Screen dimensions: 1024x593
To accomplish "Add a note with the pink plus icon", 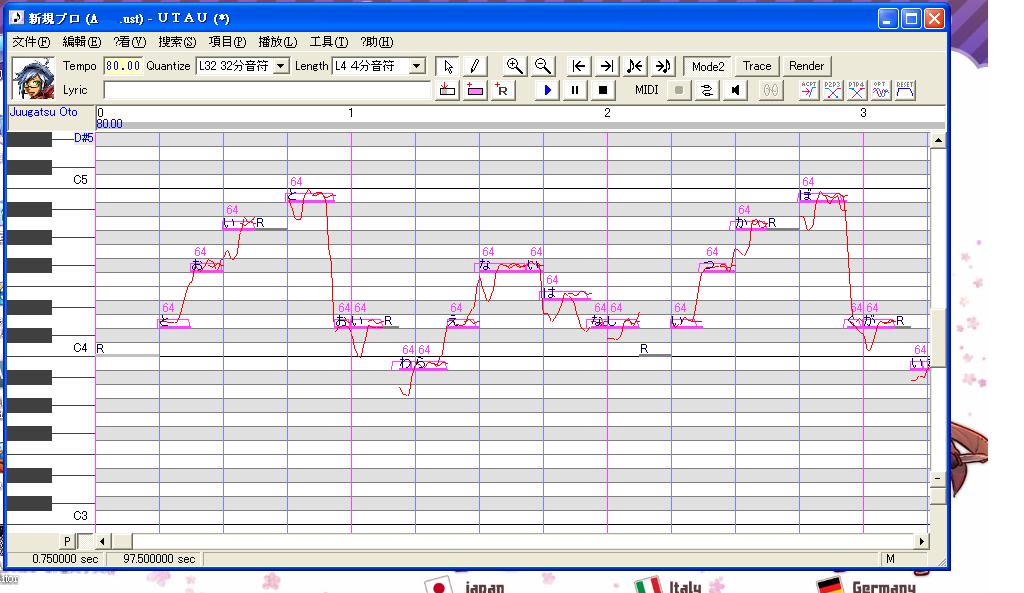I will [475, 90].
